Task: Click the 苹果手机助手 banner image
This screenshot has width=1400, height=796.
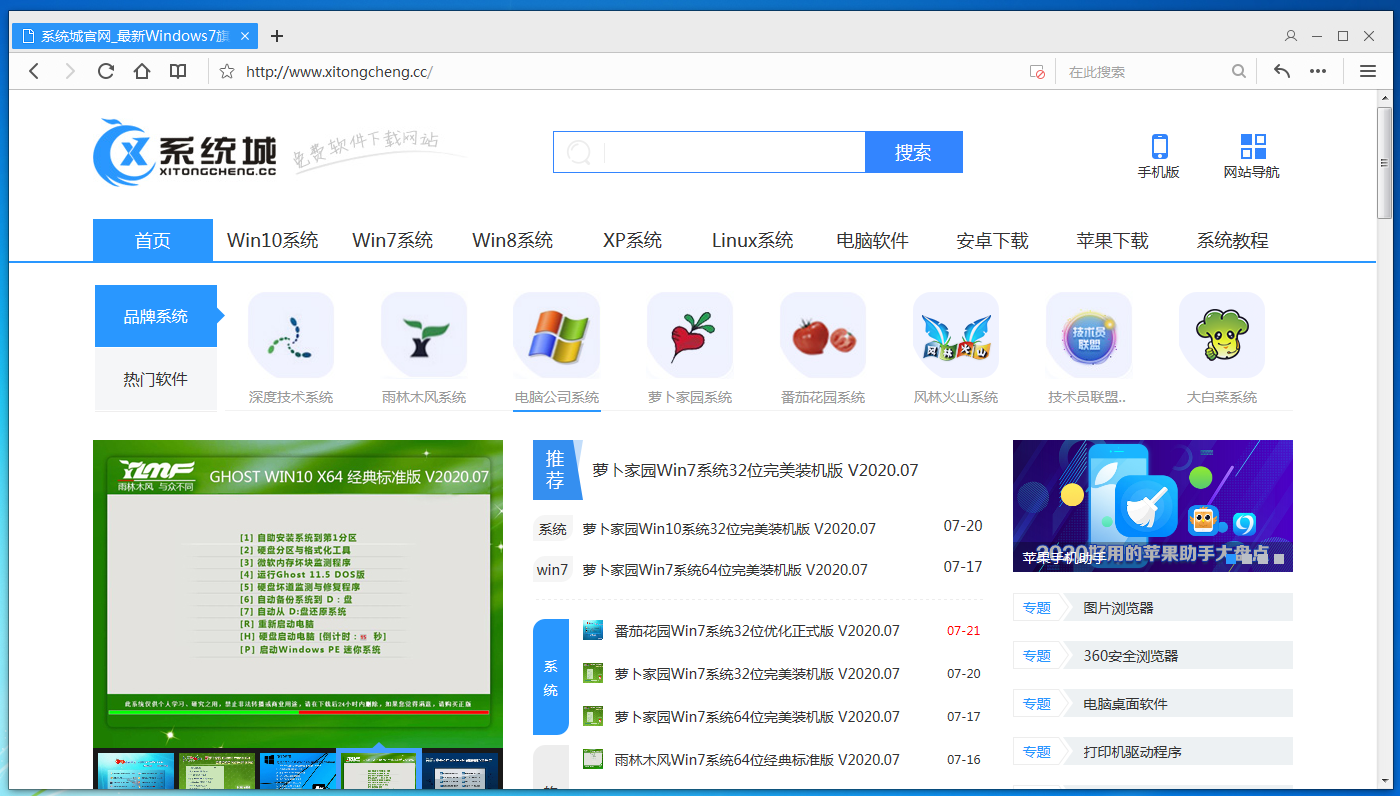Action: 1153,506
